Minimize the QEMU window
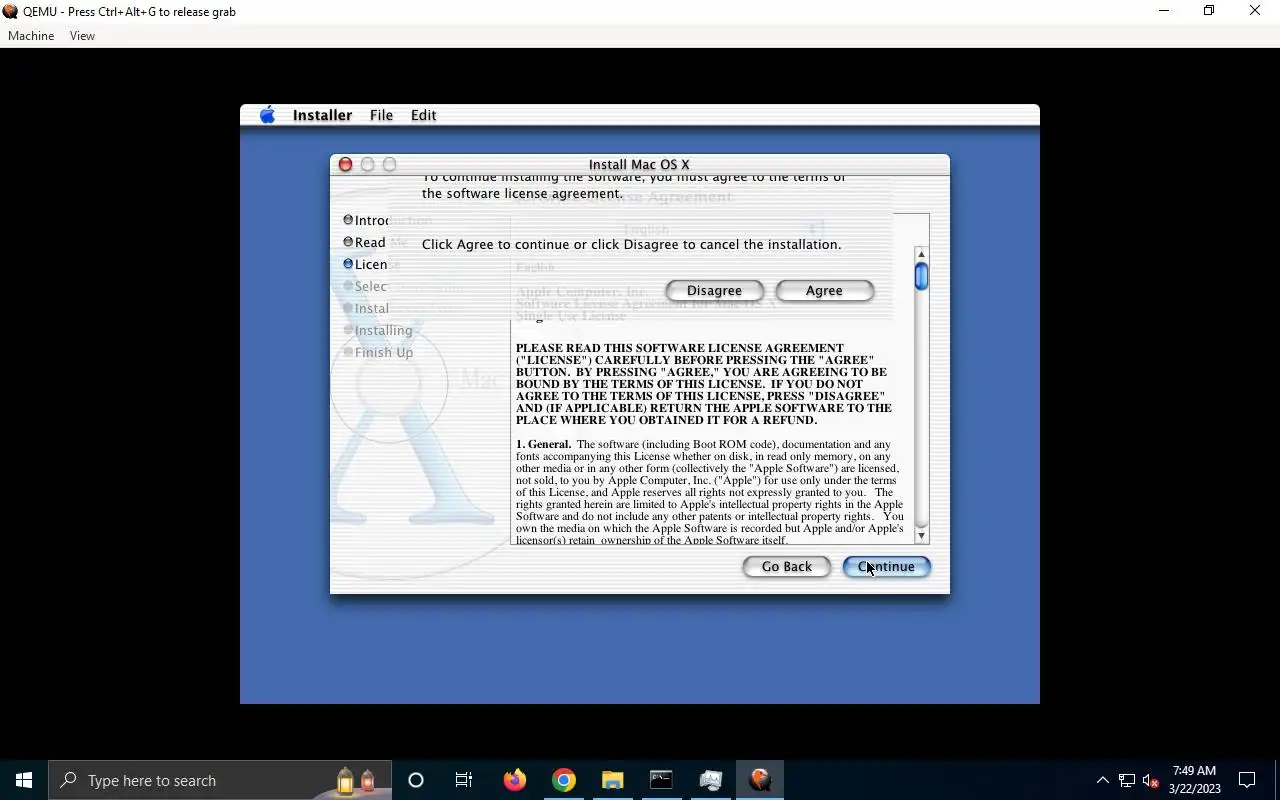Image resolution: width=1280 pixels, height=800 pixels. (x=1163, y=11)
